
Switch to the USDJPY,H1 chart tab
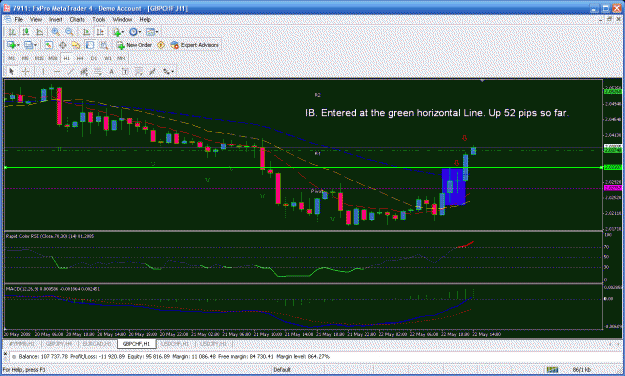click(x=214, y=343)
